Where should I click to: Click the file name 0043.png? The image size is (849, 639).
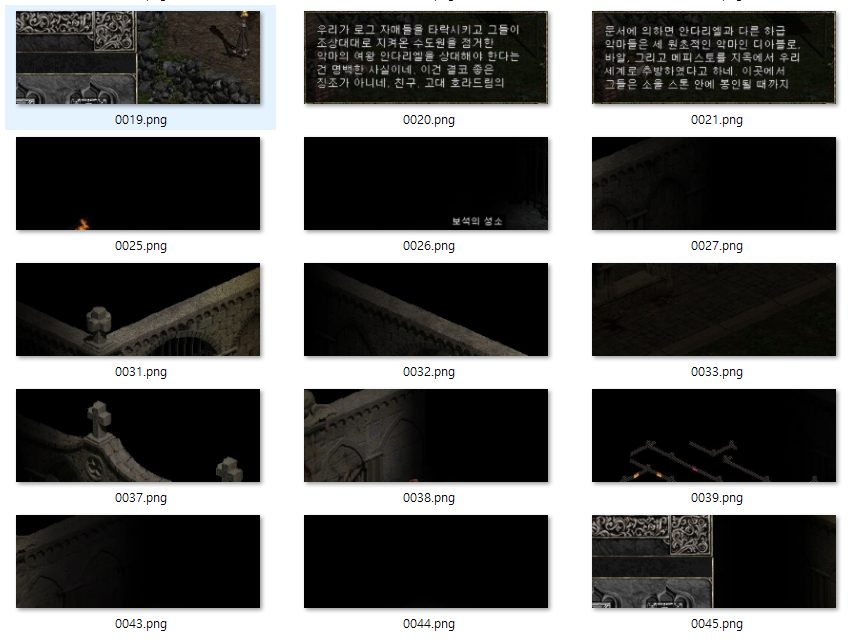point(141,624)
